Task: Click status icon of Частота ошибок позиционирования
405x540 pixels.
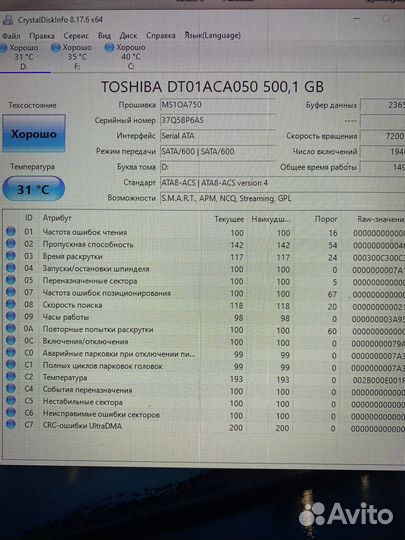Action: [x=11, y=292]
